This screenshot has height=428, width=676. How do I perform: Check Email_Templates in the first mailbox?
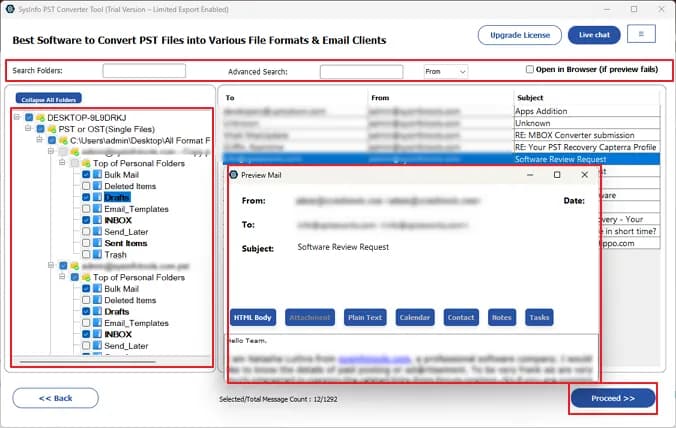pos(86,209)
